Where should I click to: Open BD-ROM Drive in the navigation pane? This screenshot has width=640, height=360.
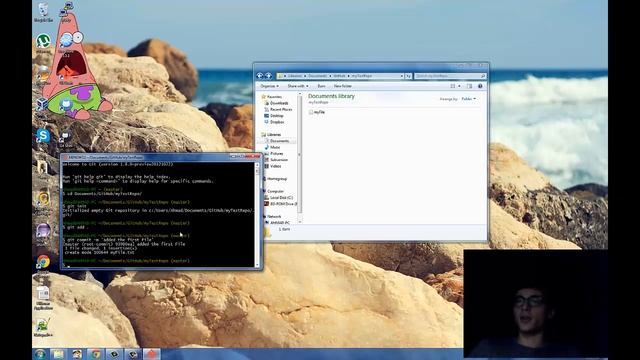[x=280, y=204]
